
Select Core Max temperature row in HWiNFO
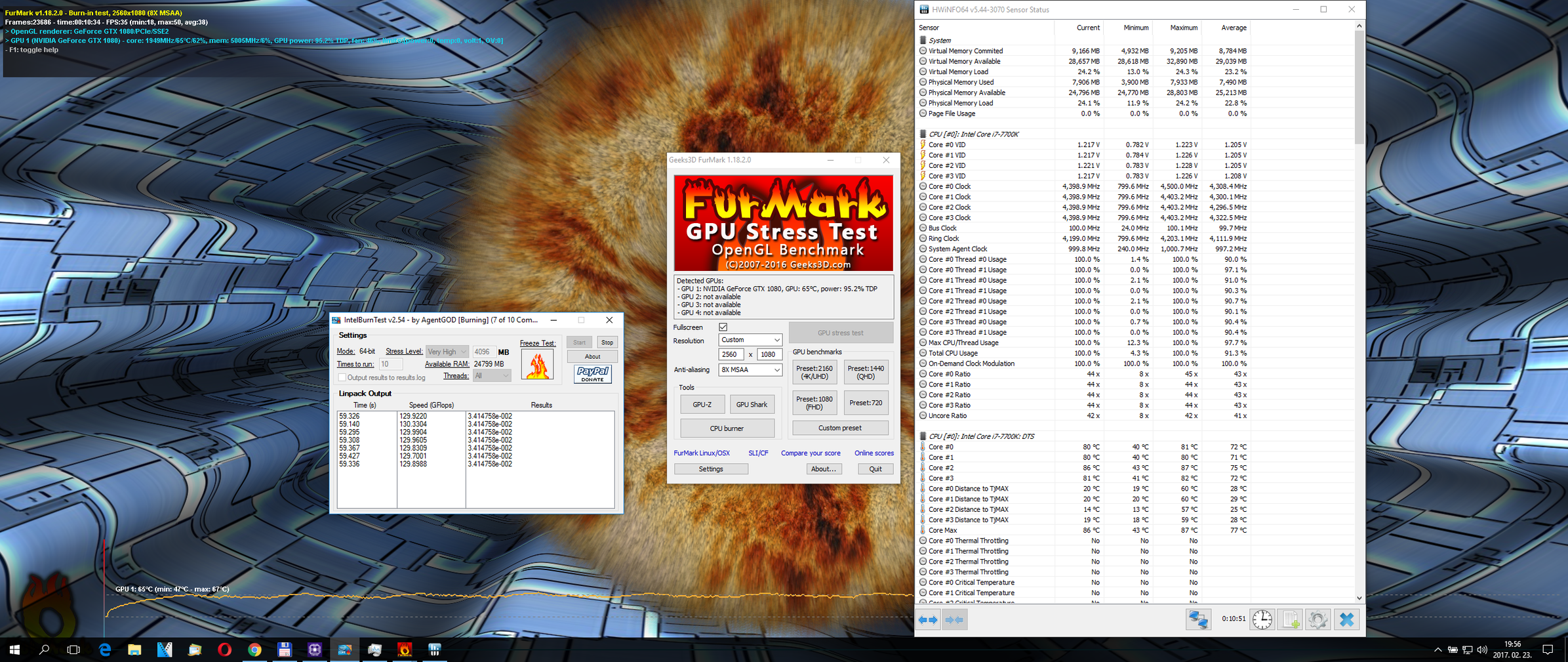click(1083, 530)
